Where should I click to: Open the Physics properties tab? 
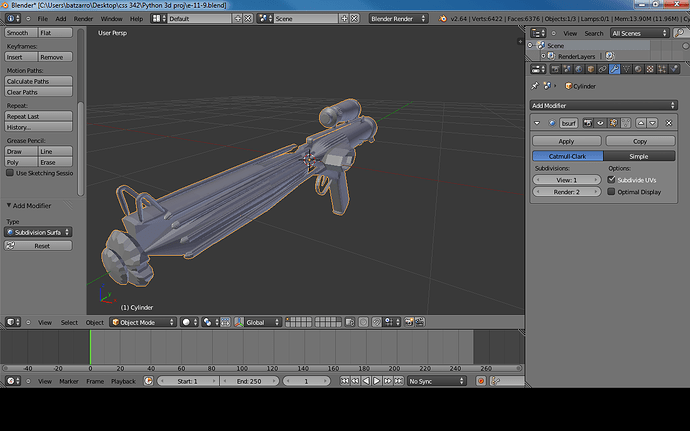tap(674, 69)
